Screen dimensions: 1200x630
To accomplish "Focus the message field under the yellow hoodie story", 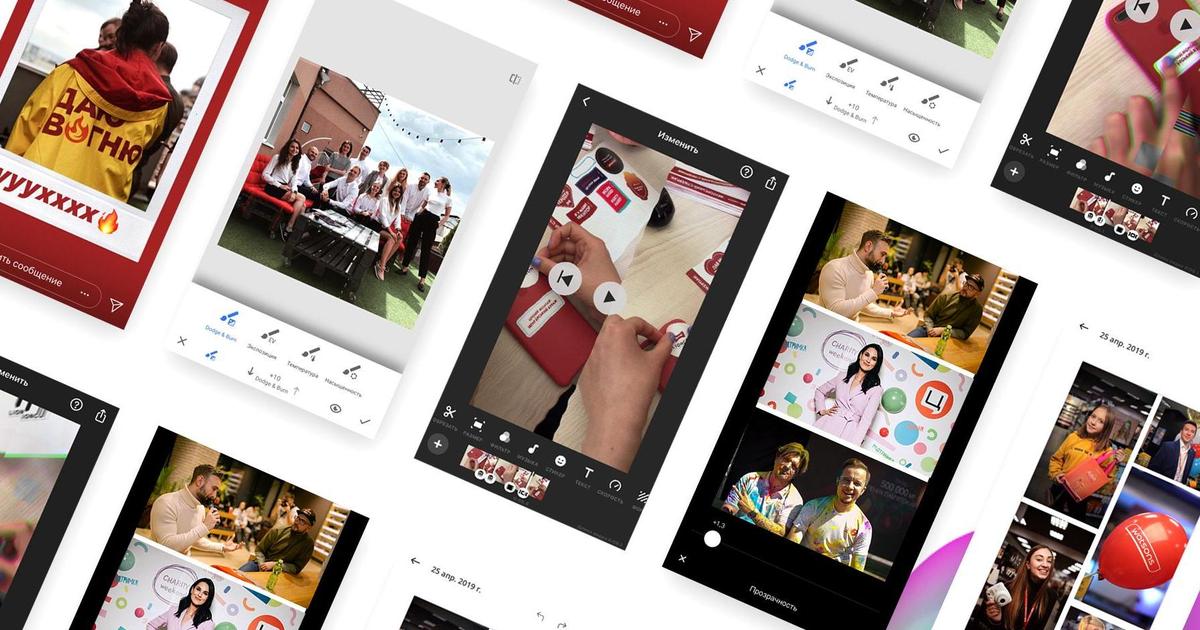I will click(x=40, y=276).
